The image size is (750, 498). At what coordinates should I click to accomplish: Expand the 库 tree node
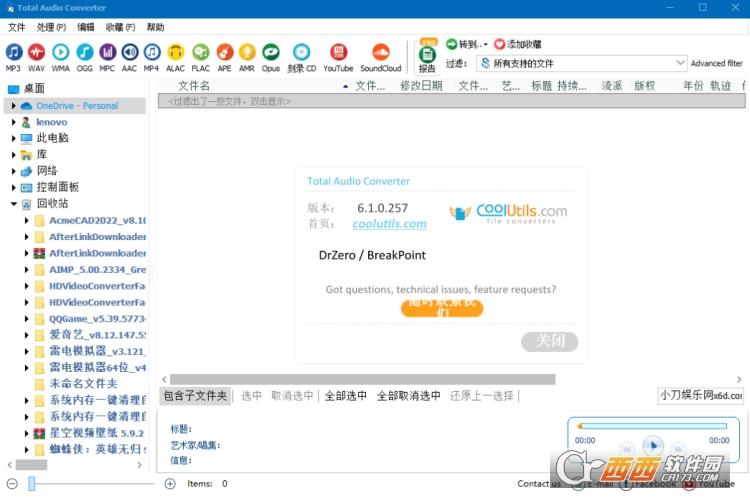tap(13, 155)
